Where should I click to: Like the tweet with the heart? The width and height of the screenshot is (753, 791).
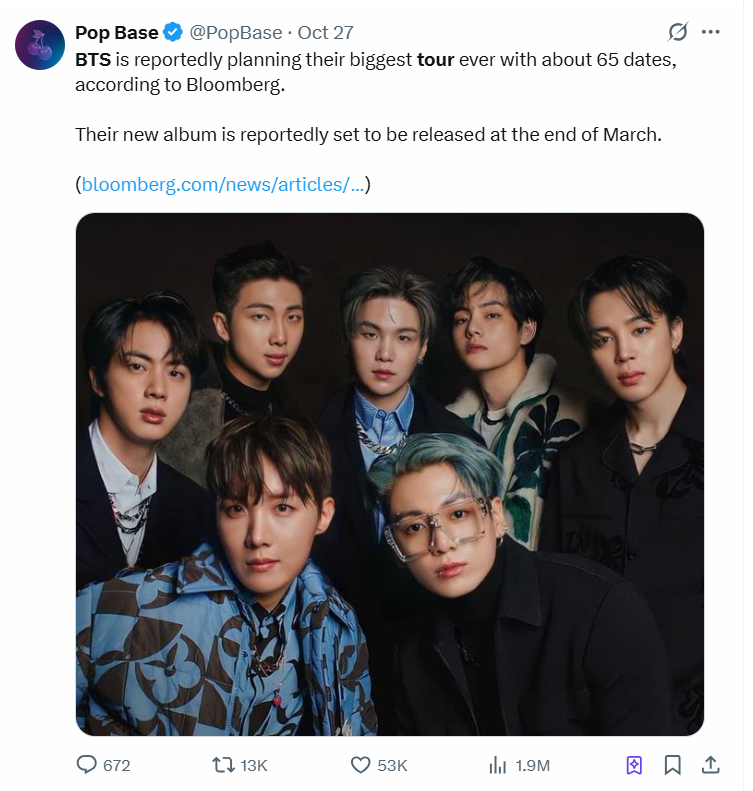pyautogui.click(x=361, y=765)
